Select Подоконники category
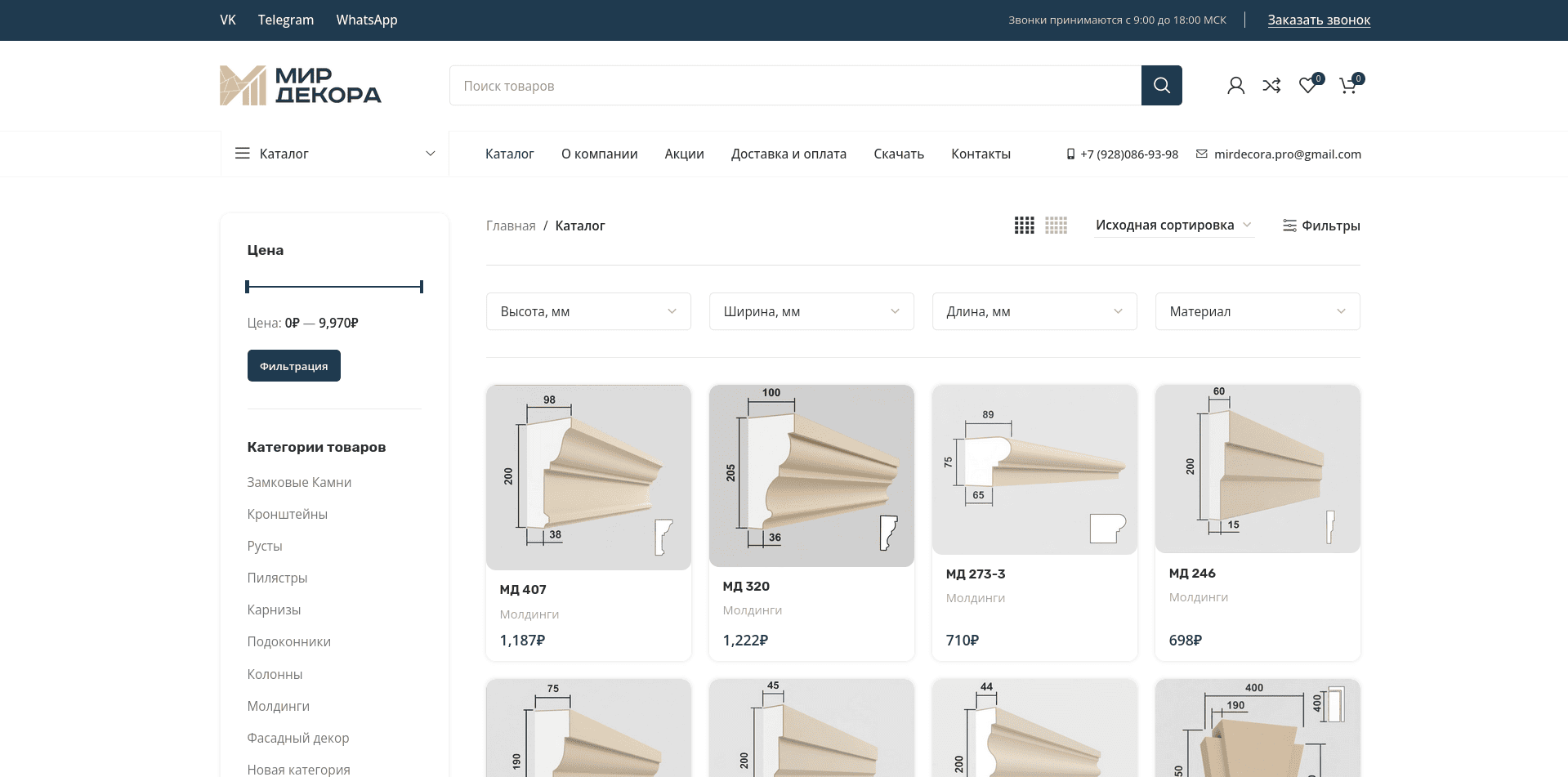 click(x=288, y=641)
